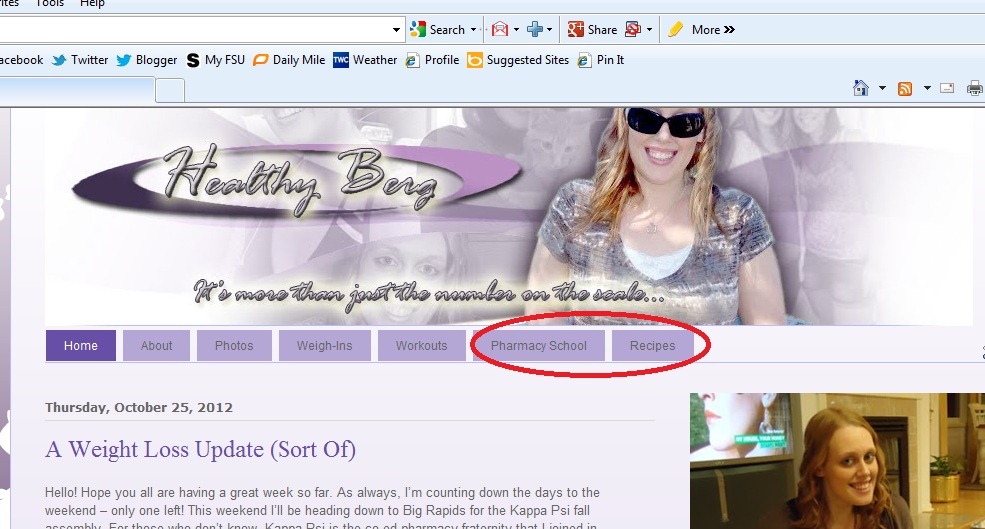Open the Pharmacy School tab
The width and height of the screenshot is (985, 529).
pyautogui.click(x=539, y=346)
